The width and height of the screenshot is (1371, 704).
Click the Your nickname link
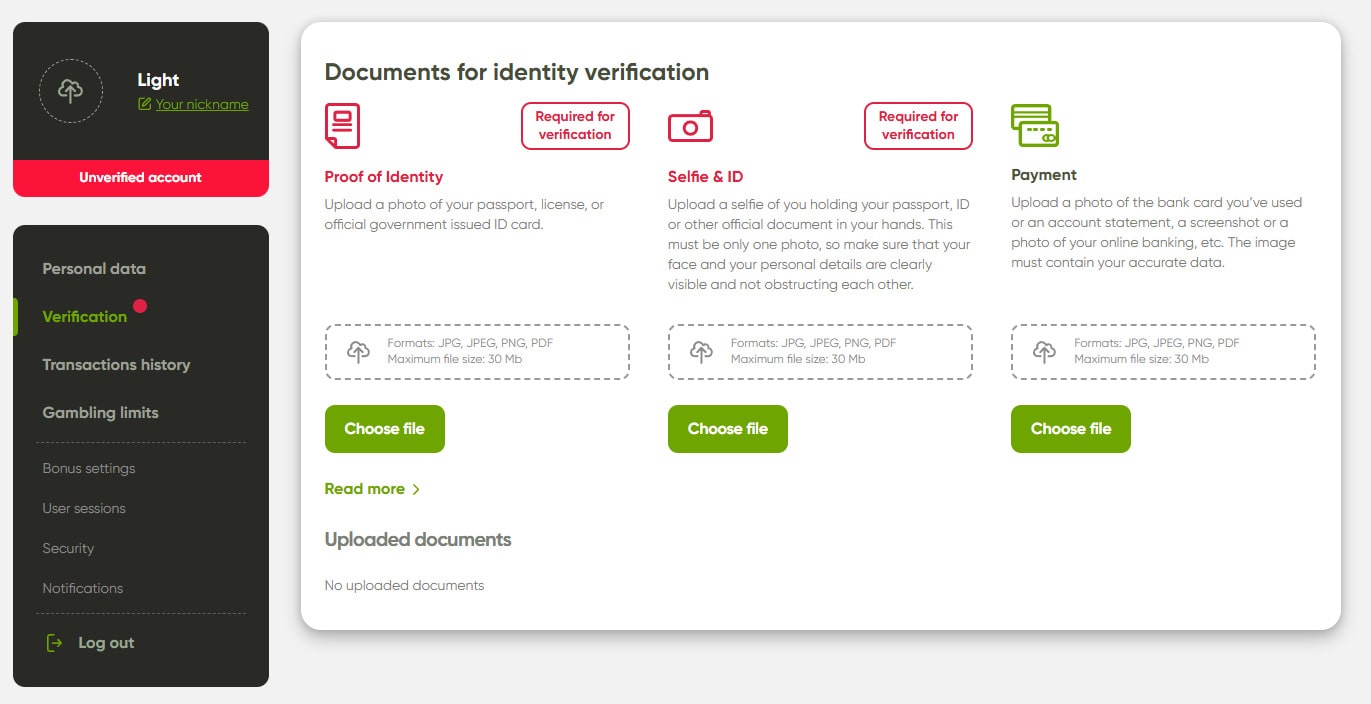[202, 104]
